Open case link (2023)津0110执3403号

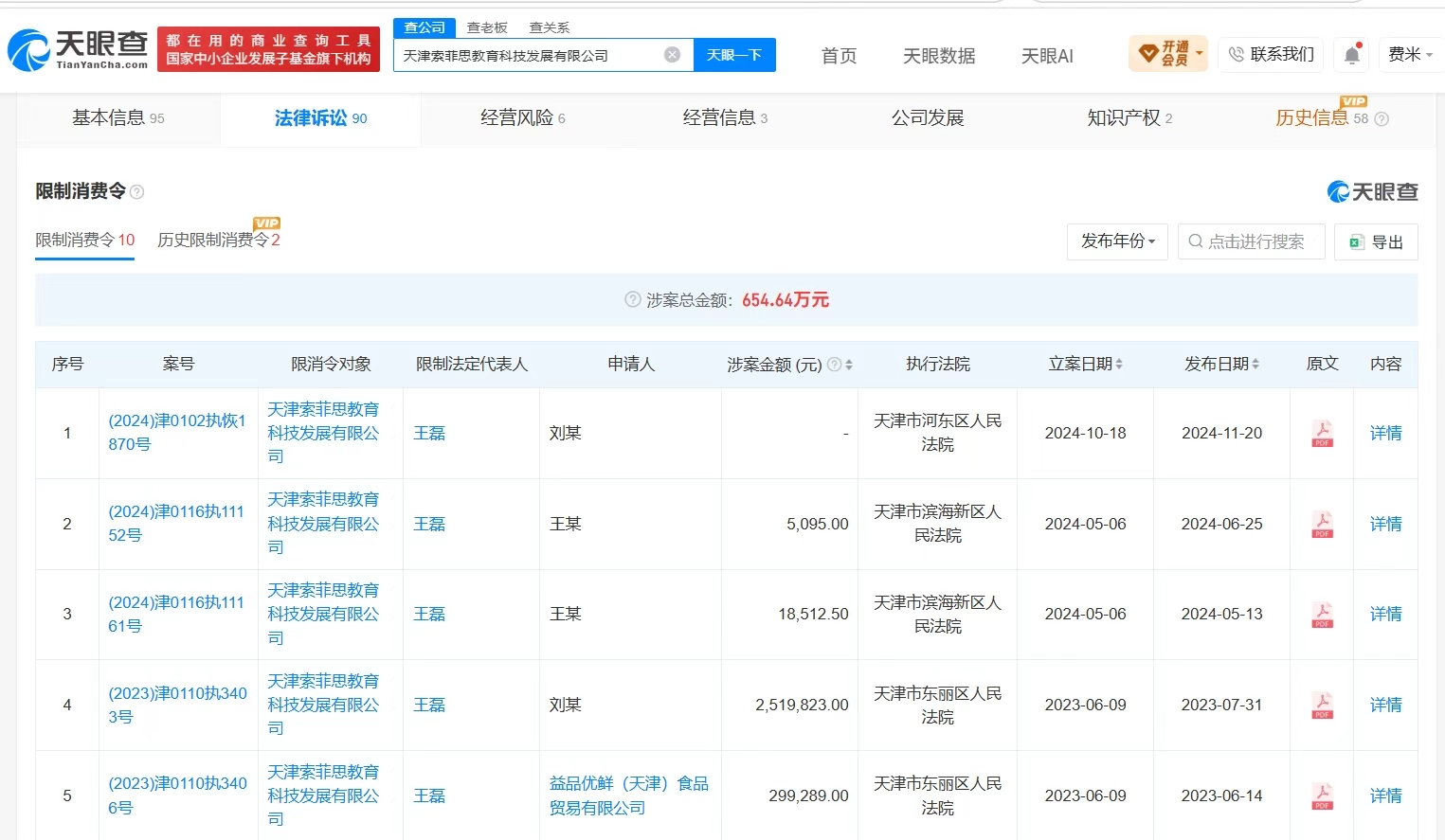177,706
